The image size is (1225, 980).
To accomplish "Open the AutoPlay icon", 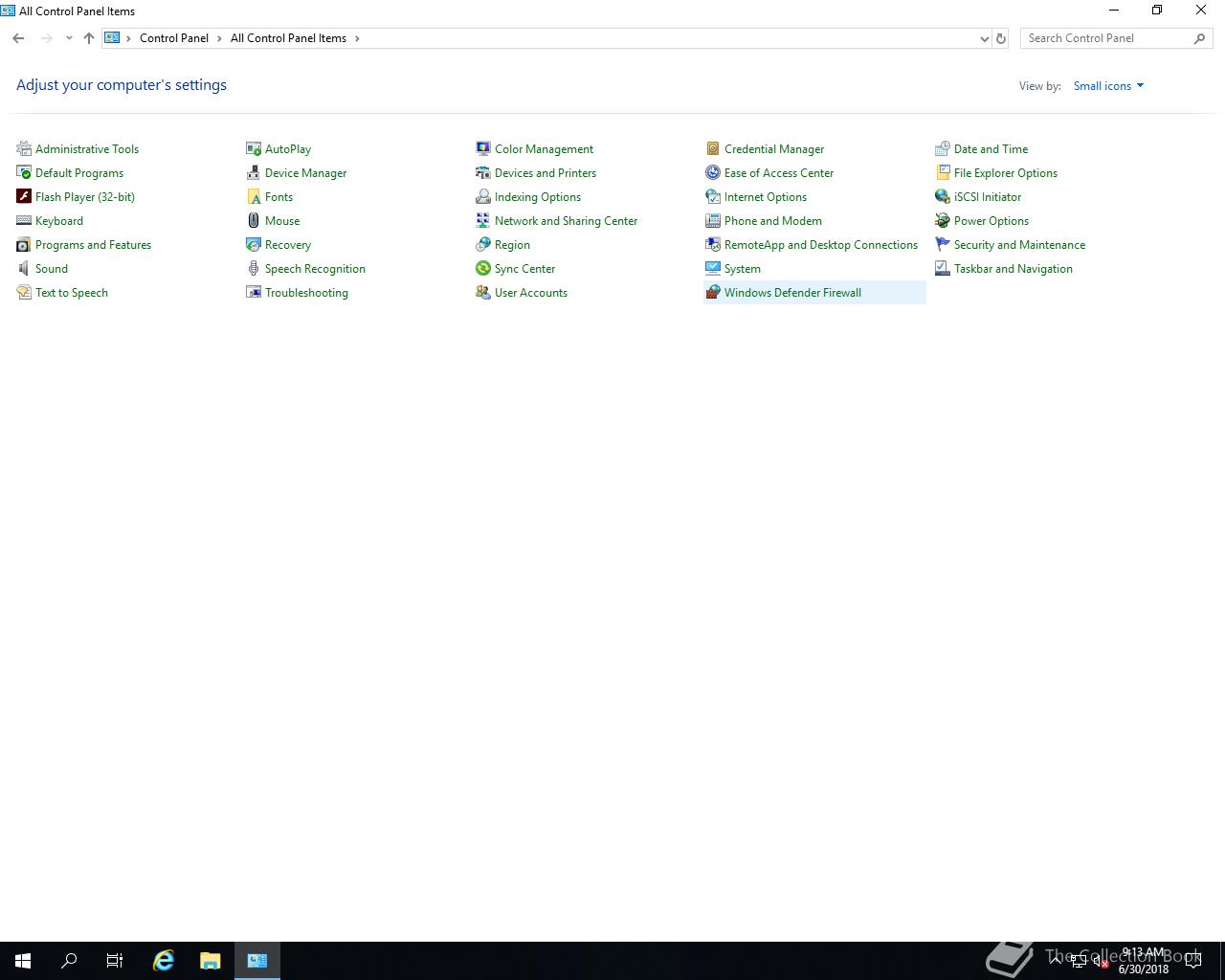I will 254,148.
